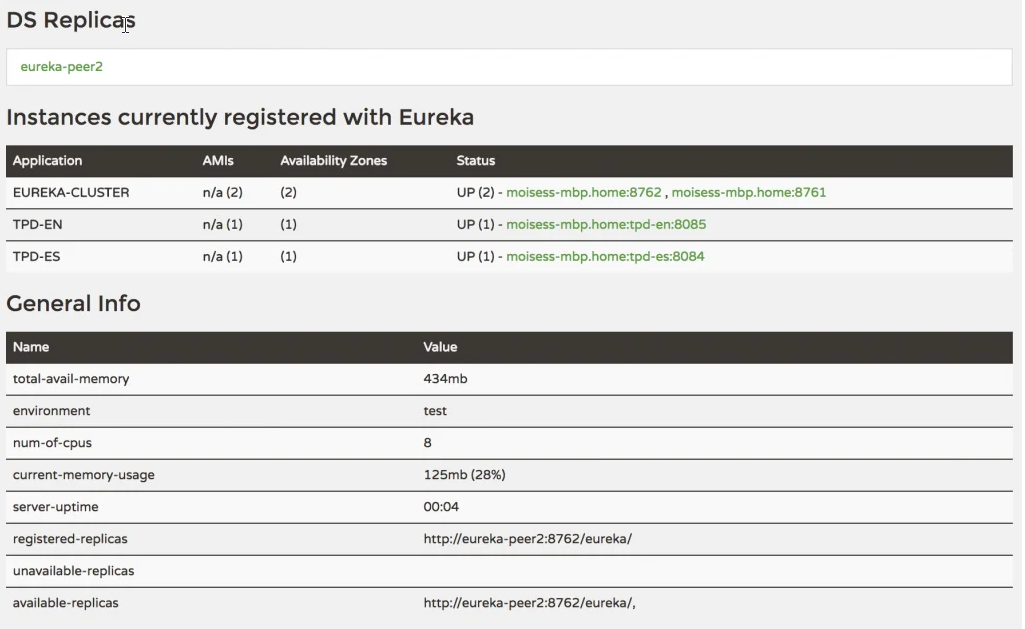
Task: Click the Availability Zones column header
Action: [x=333, y=160]
